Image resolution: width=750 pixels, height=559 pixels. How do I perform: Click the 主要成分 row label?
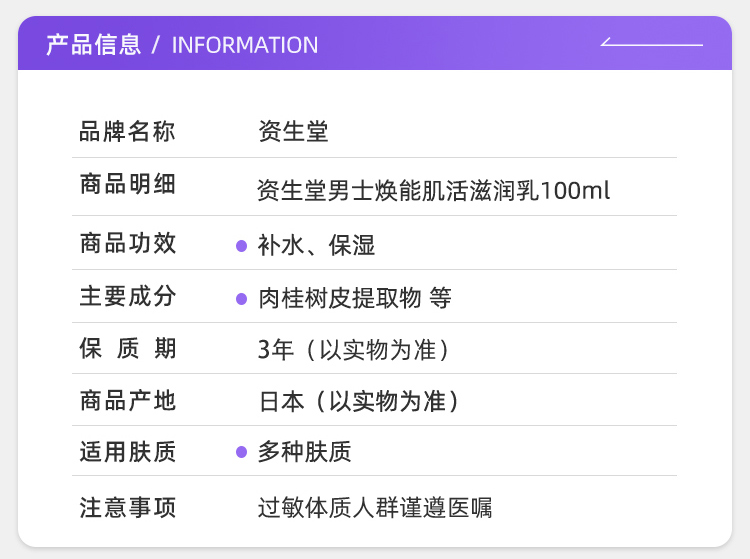[x=127, y=296]
